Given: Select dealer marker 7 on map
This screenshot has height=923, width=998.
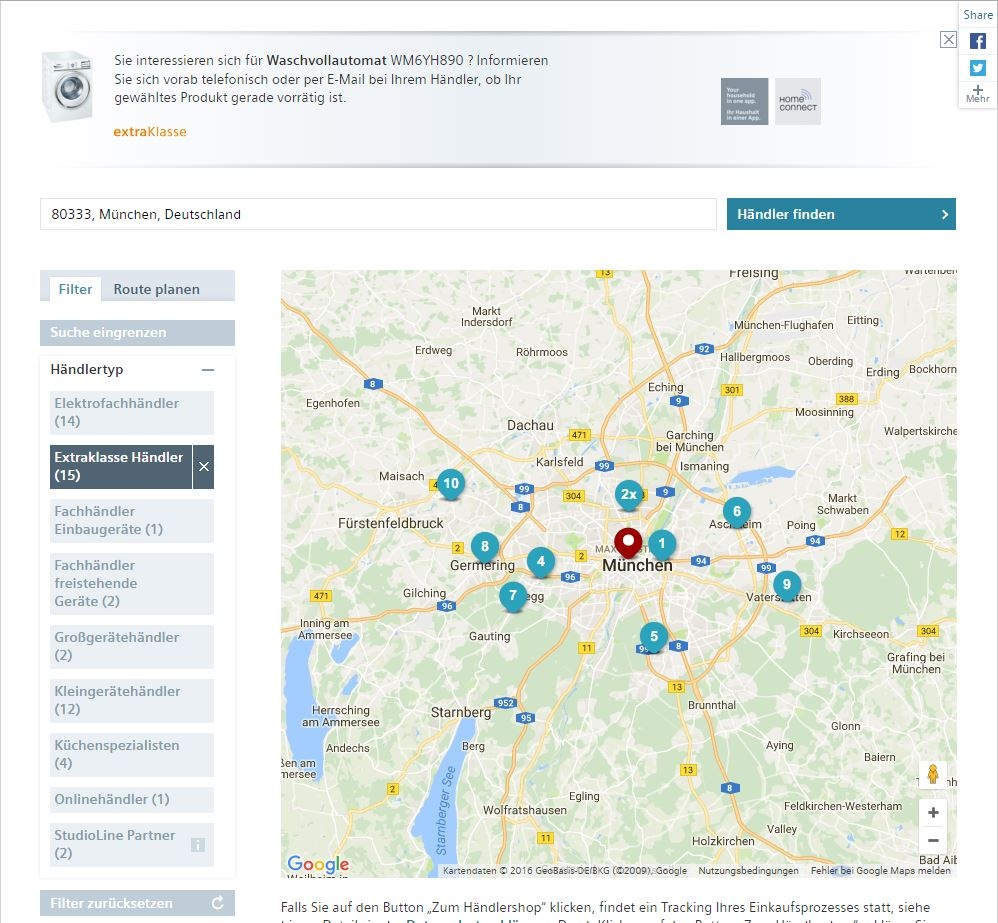Looking at the screenshot, I should [x=513, y=596].
